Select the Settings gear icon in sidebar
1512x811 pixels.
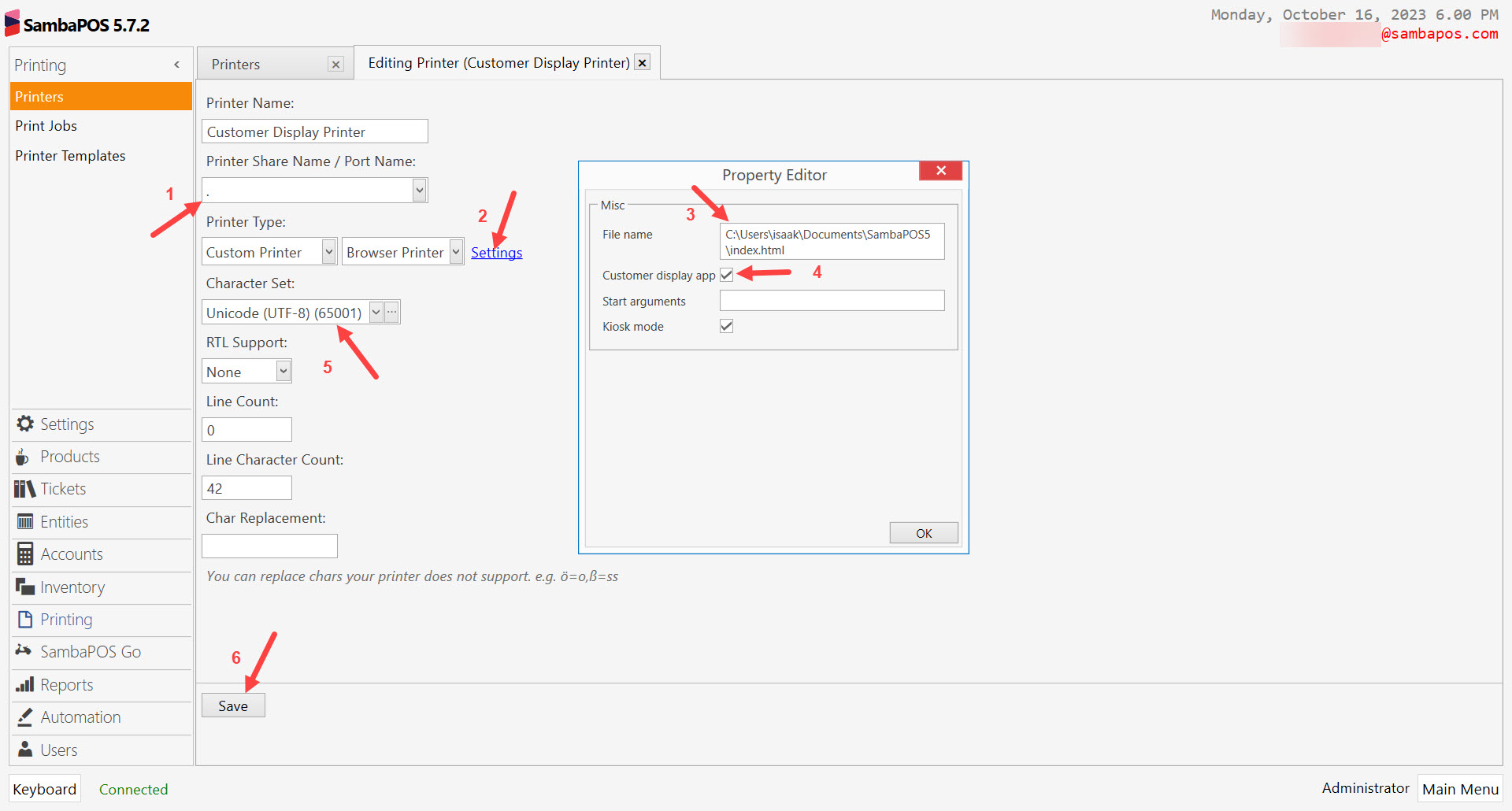click(x=24, y=424)
